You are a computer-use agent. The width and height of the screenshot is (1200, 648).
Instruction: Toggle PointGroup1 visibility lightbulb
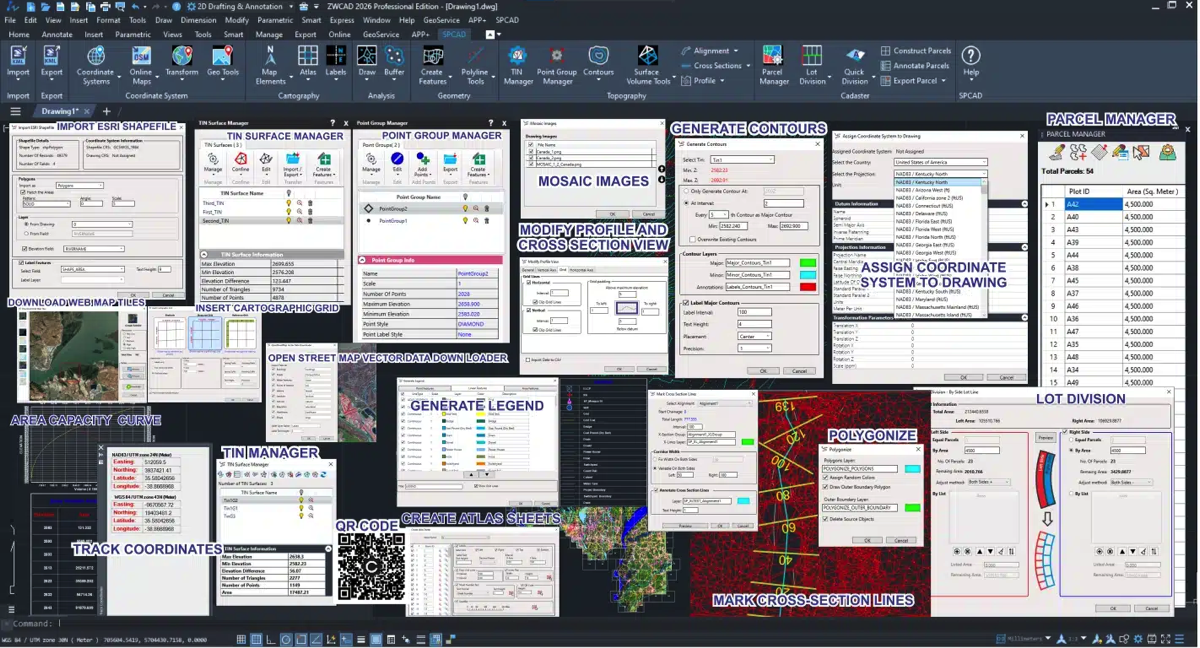(x=465, y=220)
